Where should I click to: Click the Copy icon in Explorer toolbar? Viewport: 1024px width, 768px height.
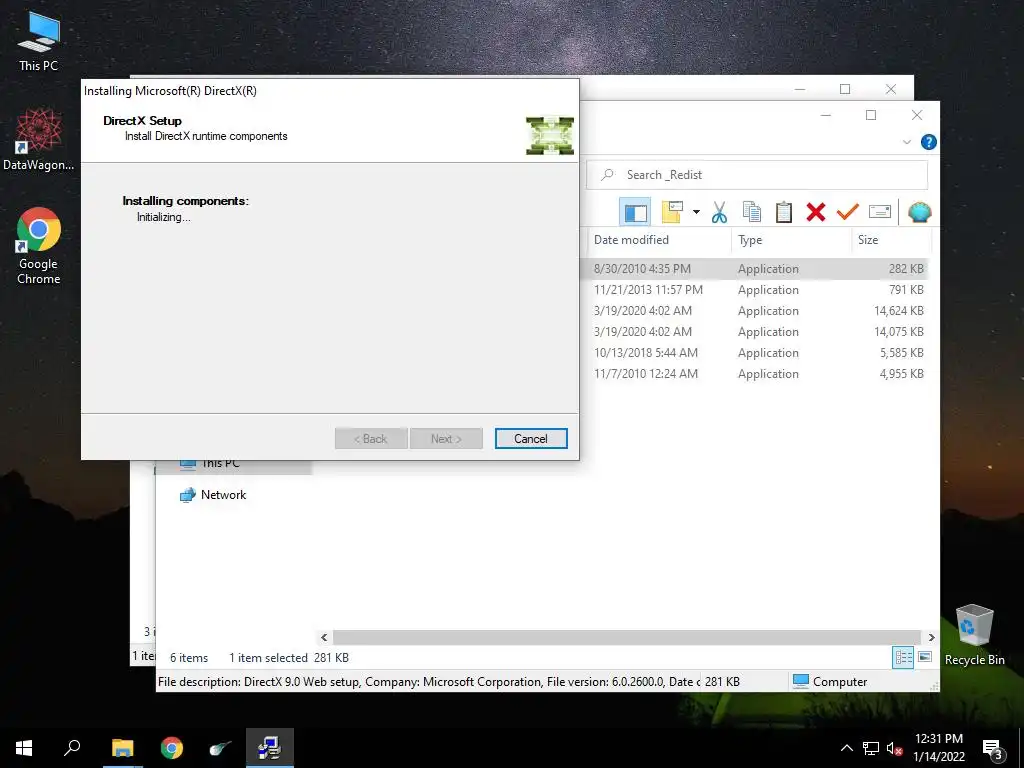pyautogui.click(x=752, y=212)
